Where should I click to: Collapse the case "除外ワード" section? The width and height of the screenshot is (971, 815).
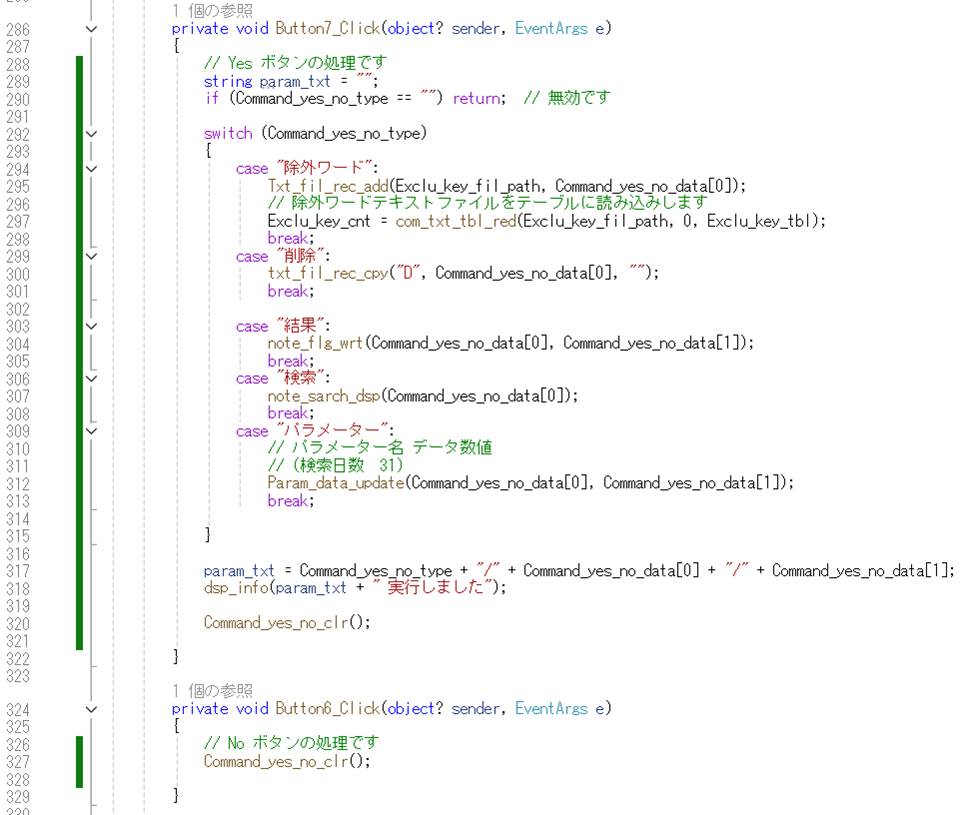coord(92,168)
